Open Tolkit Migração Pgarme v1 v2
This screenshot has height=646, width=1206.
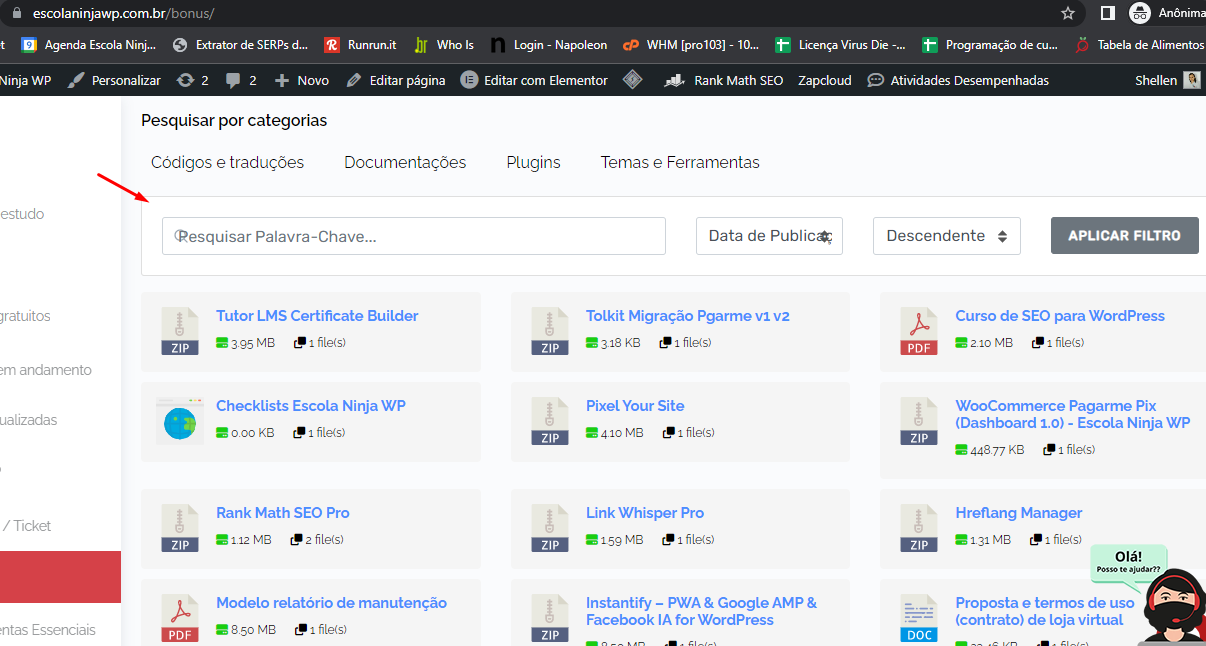tap(688, 316)
